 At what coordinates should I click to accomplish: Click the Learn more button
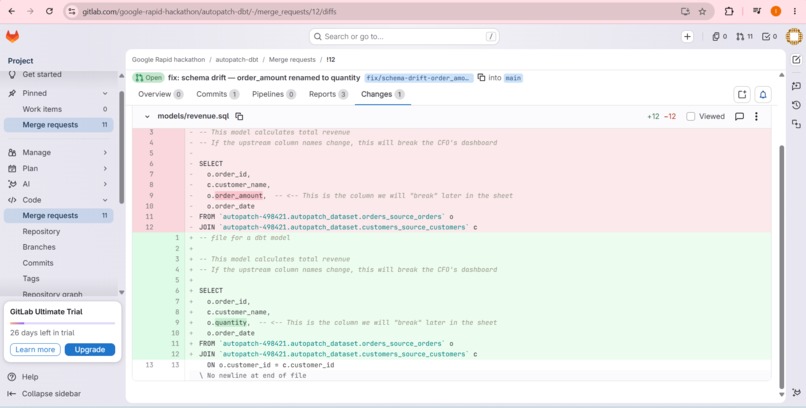tap(35, 349)
